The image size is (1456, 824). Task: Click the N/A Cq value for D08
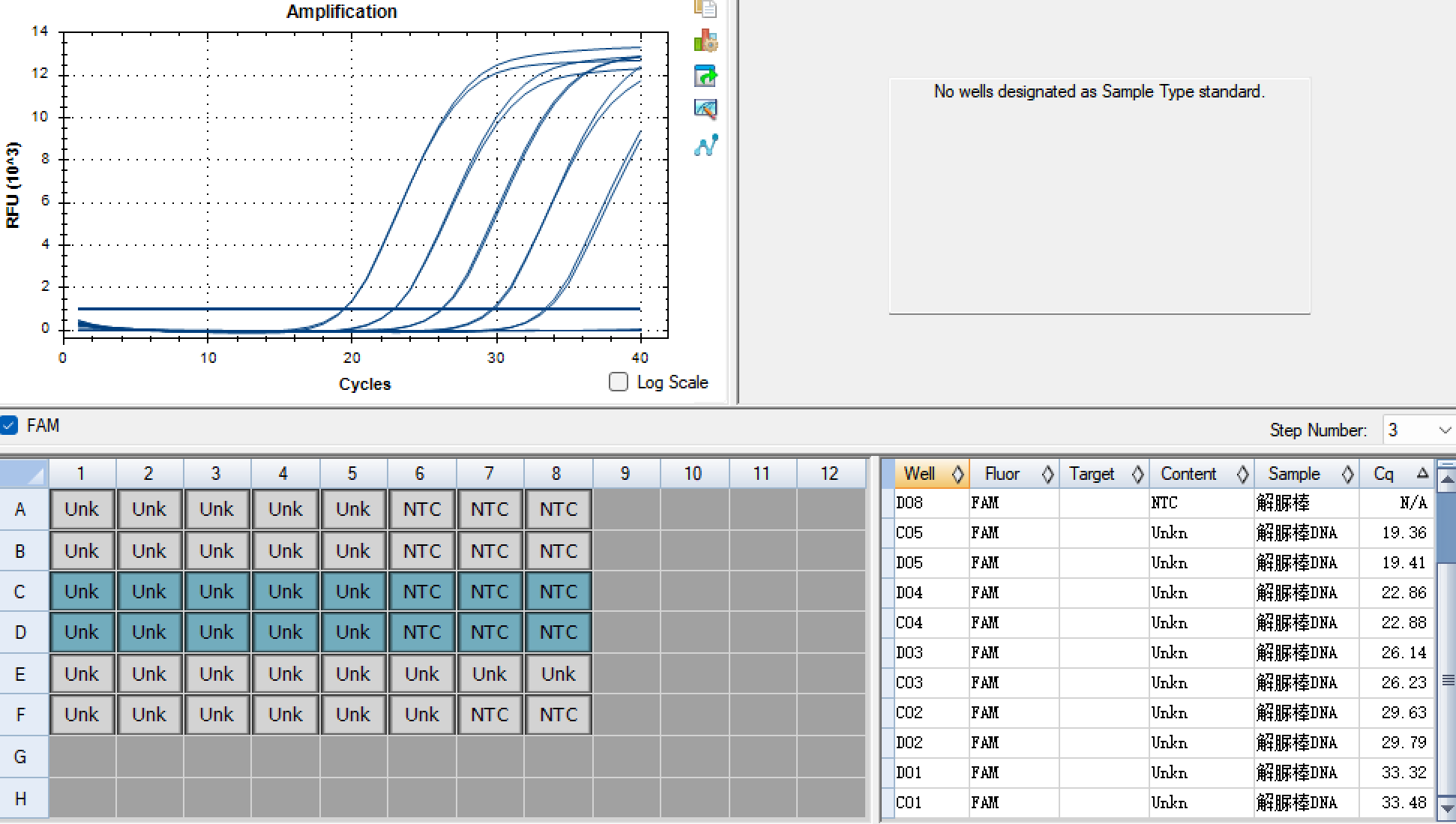click(x=1397, y=503)
